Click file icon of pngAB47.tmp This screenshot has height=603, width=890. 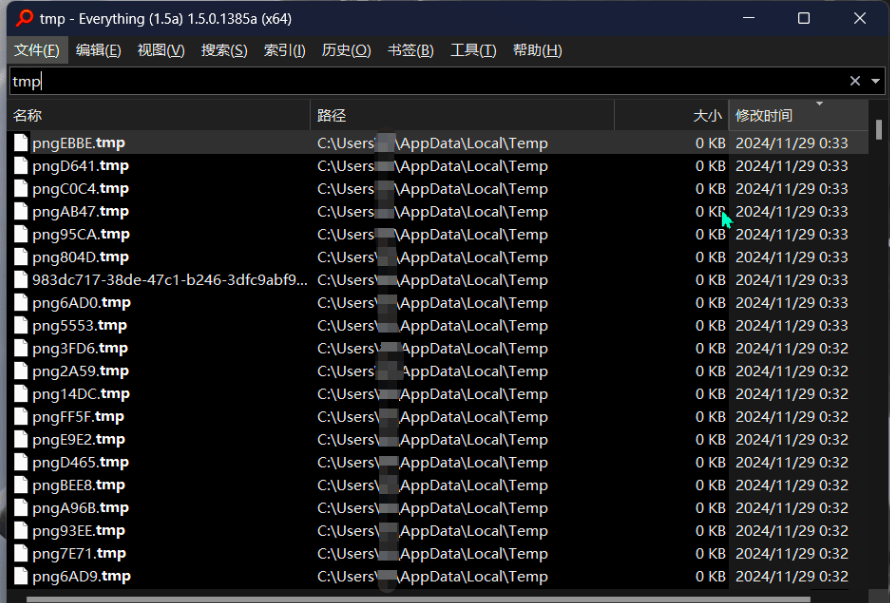tap(21, 211)
